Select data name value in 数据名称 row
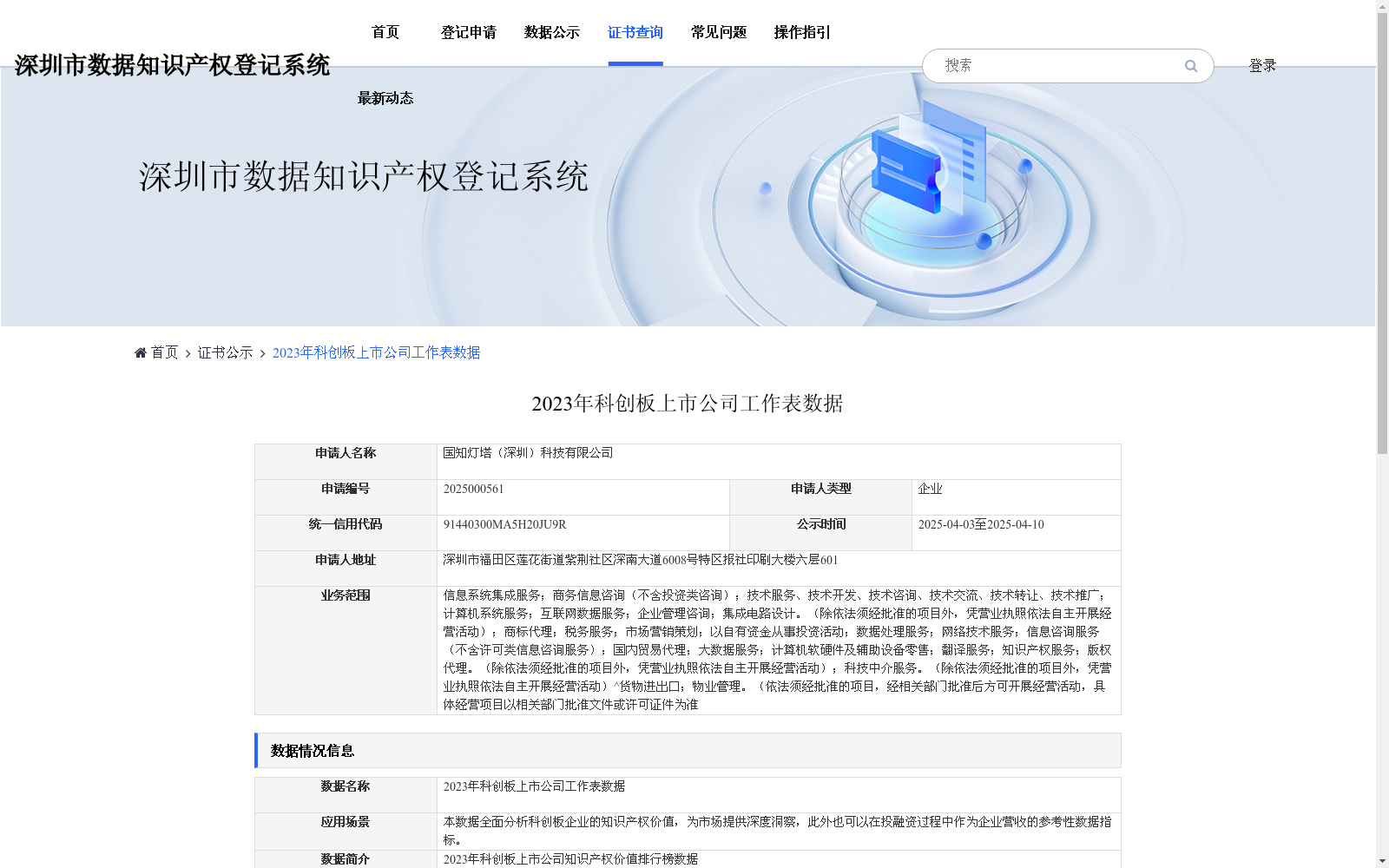Image resolution: width=1389 pixels, height=868 pixels. pos(534,786)
